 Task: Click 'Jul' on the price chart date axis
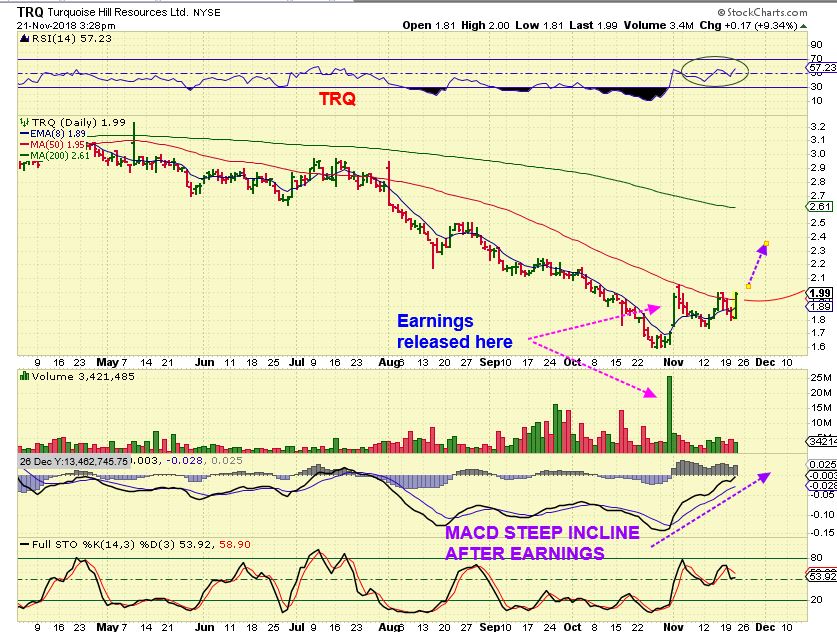coord(296,362)
